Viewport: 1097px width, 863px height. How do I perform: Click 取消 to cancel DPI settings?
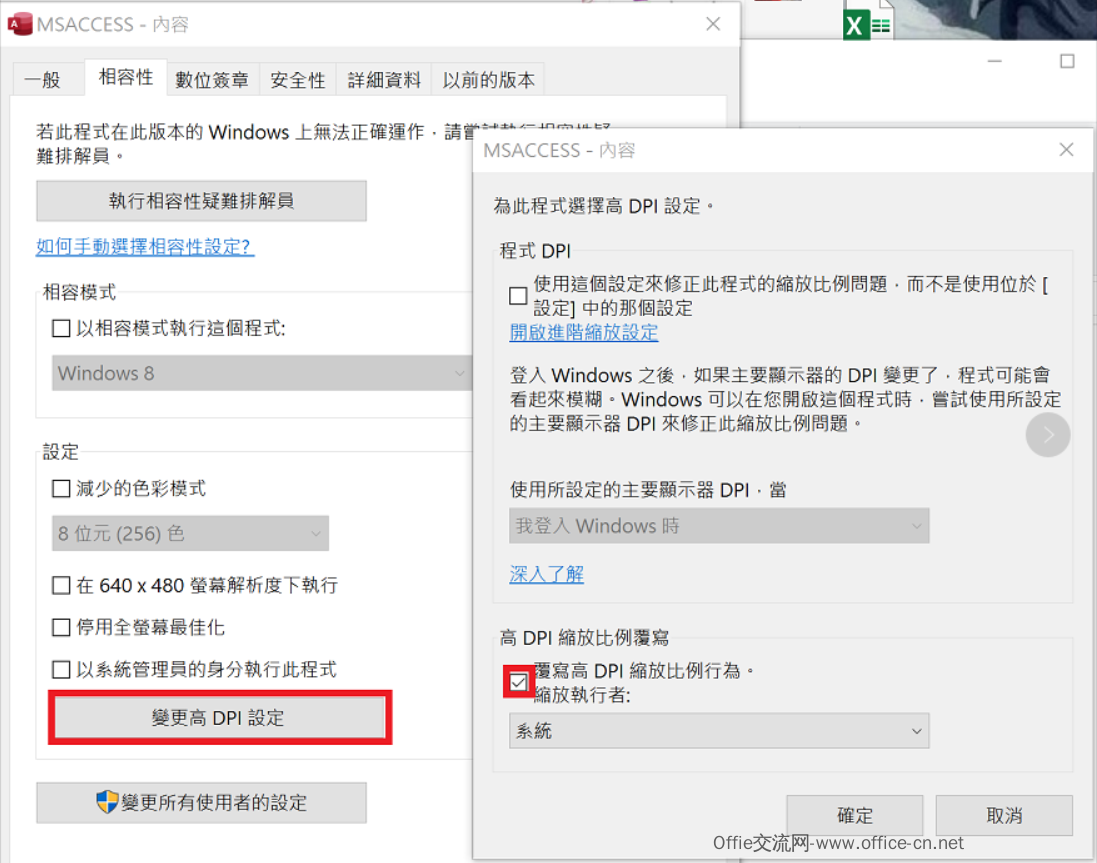(1004, 815)
